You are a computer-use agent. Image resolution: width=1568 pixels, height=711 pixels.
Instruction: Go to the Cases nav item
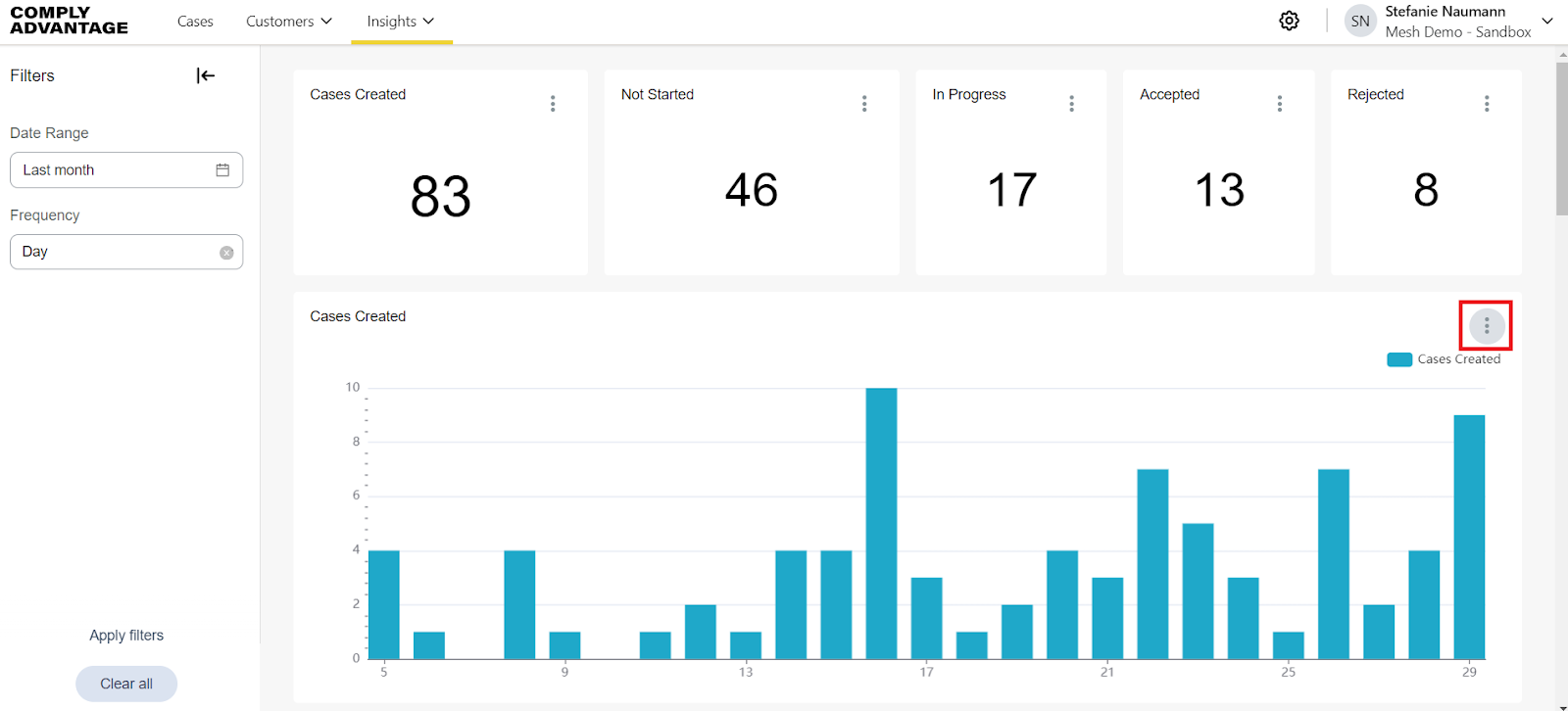point(195,22)
